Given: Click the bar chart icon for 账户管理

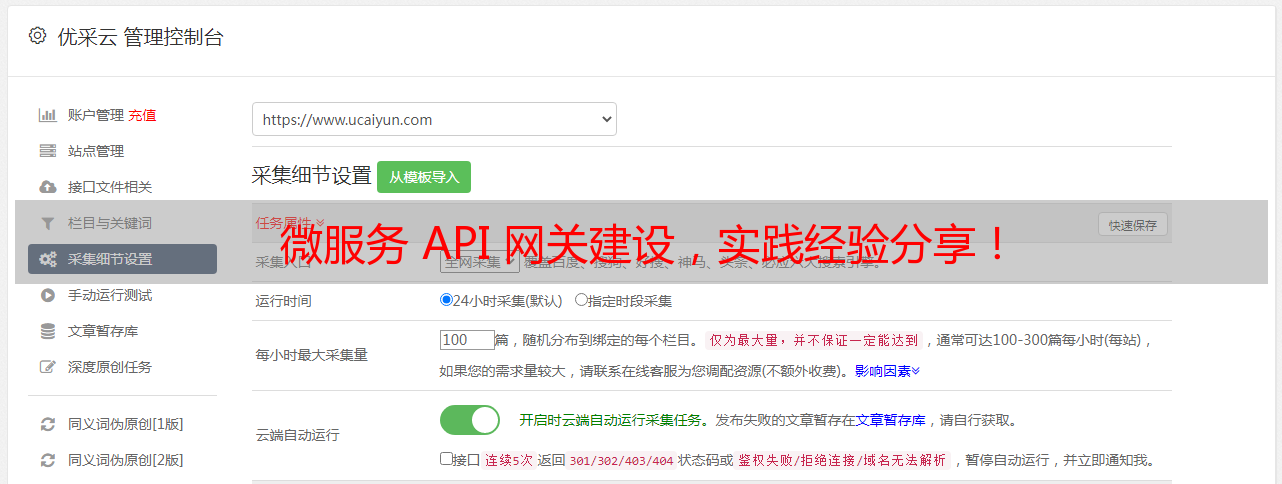Looking at the screenshot, I should (x=48, y=115).
